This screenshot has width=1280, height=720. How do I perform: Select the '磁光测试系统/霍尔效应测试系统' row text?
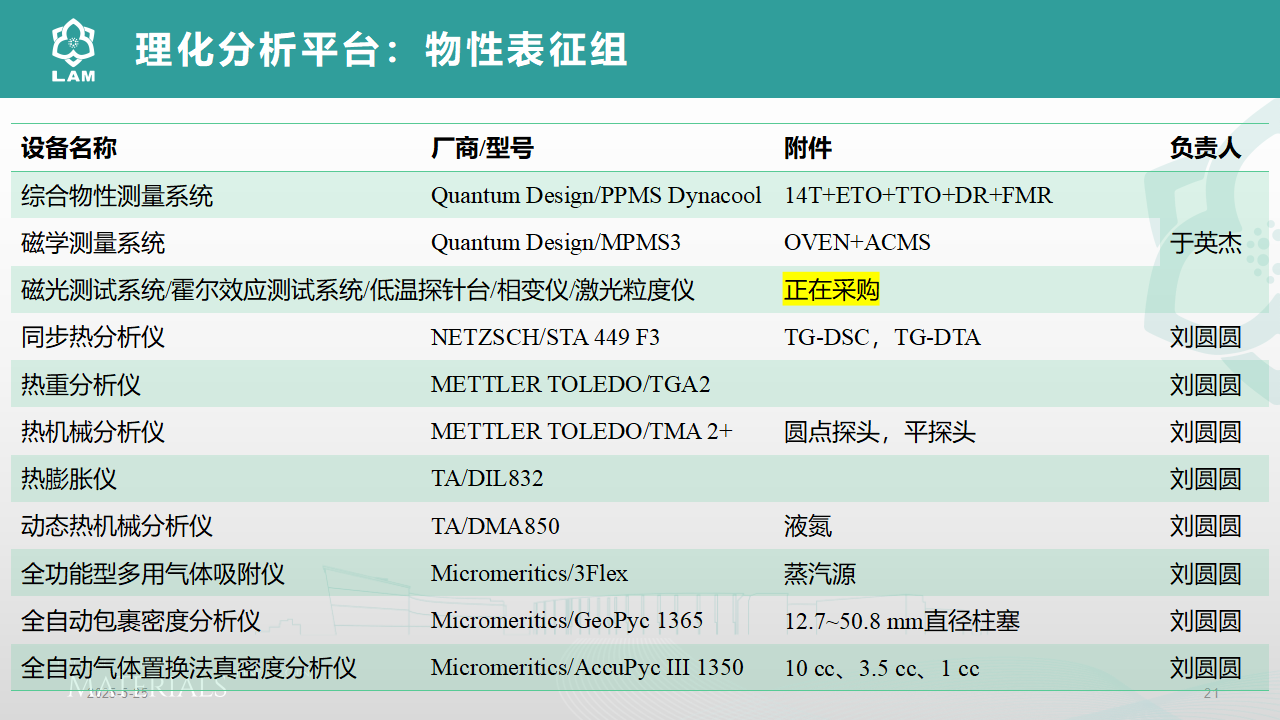tap(357, 290)
